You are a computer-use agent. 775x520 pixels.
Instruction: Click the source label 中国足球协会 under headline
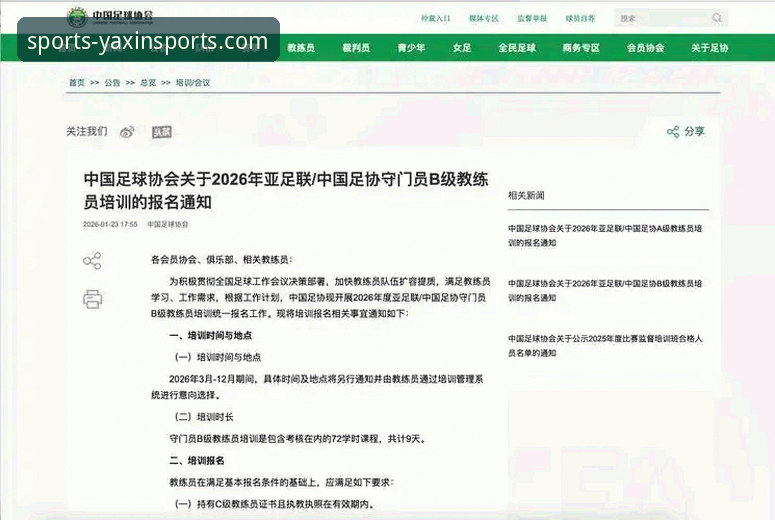(168, 224)
